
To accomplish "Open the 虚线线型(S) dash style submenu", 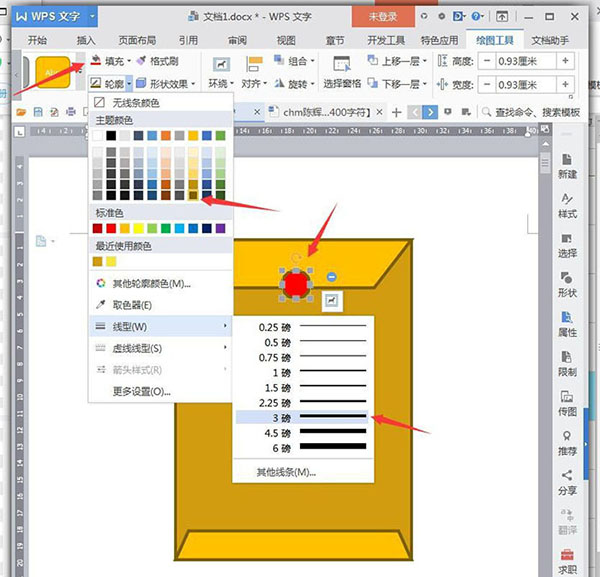I will [161, 348].
